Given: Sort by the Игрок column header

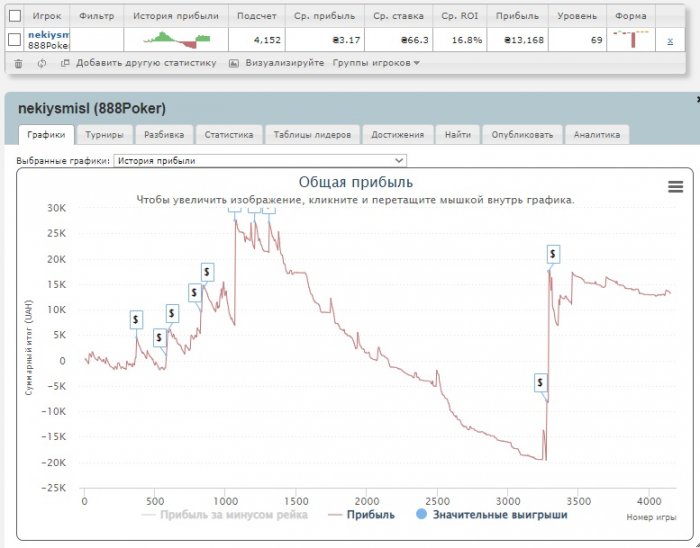Looking at the screenshot, I should click(46, 16).
